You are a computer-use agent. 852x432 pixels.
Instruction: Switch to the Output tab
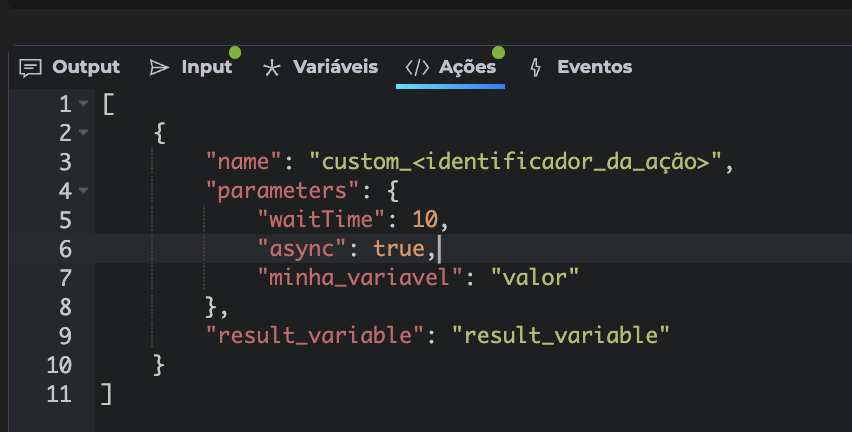click(x=85, y=67)
